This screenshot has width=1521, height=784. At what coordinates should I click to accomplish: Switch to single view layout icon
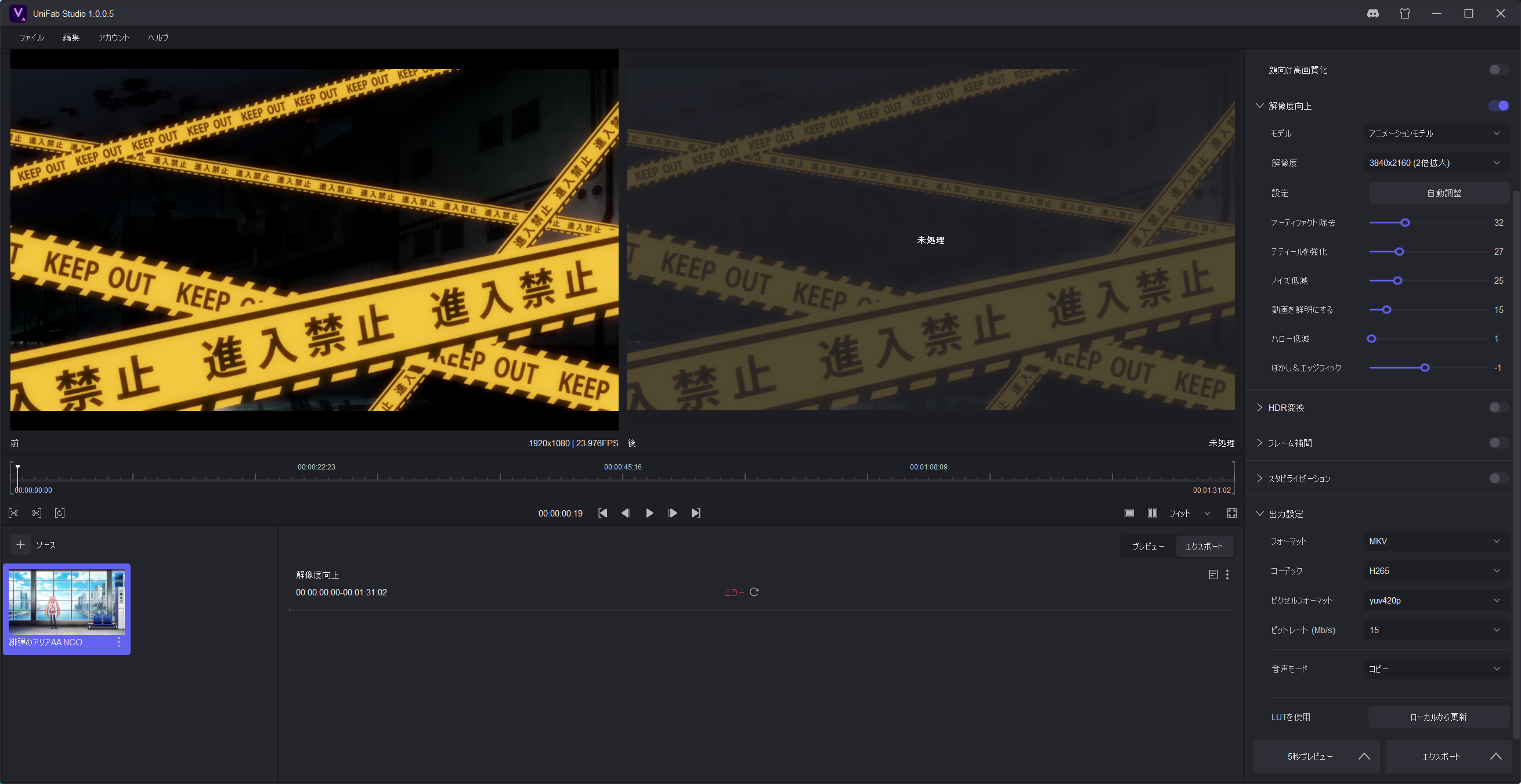pyautogui.click(x=1129, y=513)
